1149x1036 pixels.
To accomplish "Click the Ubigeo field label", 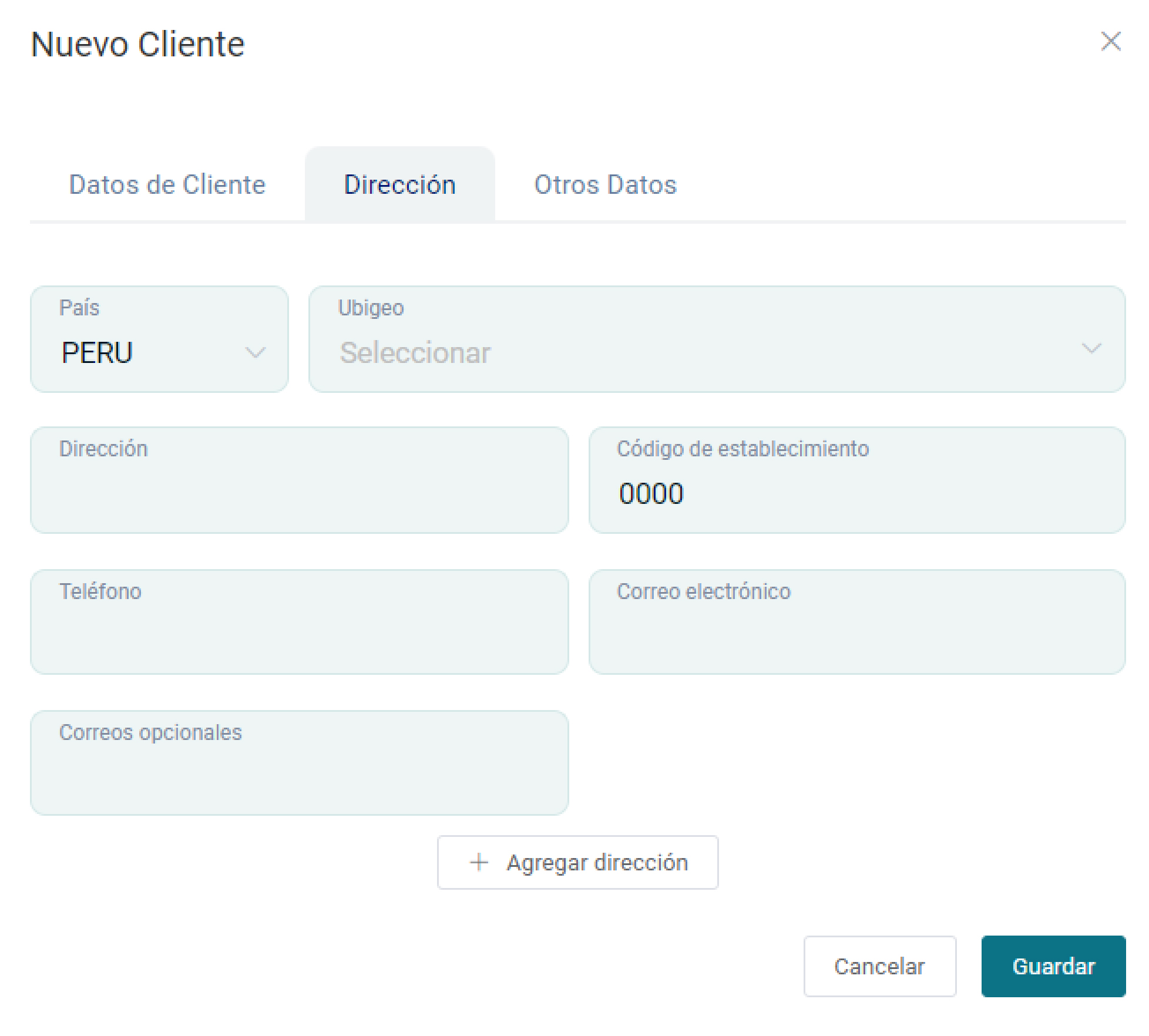I will coord(371,308).
